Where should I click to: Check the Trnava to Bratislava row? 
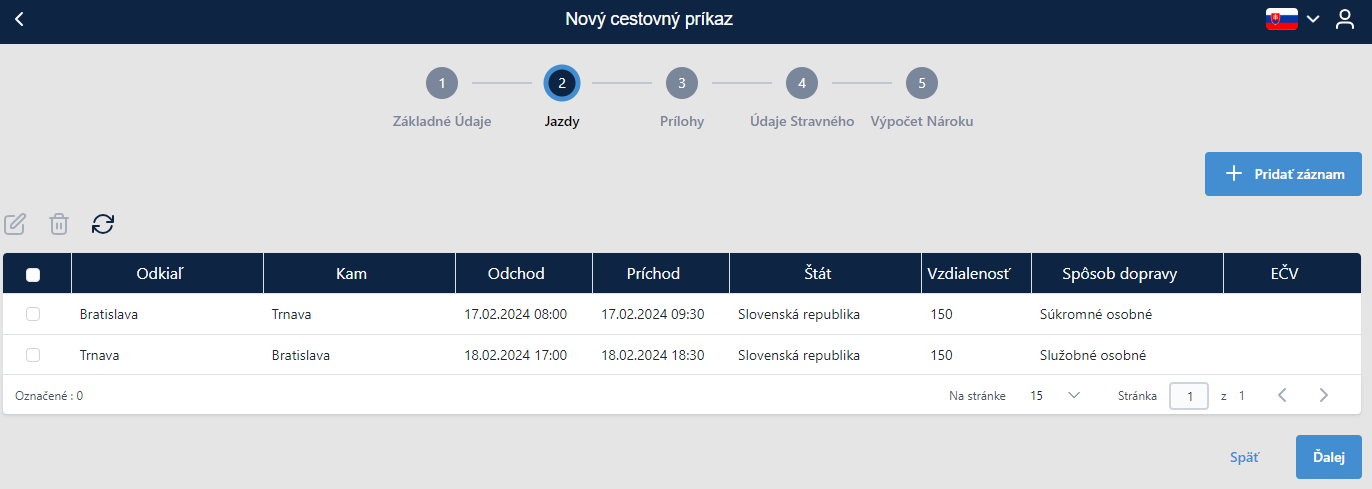(x=33, y=355)
